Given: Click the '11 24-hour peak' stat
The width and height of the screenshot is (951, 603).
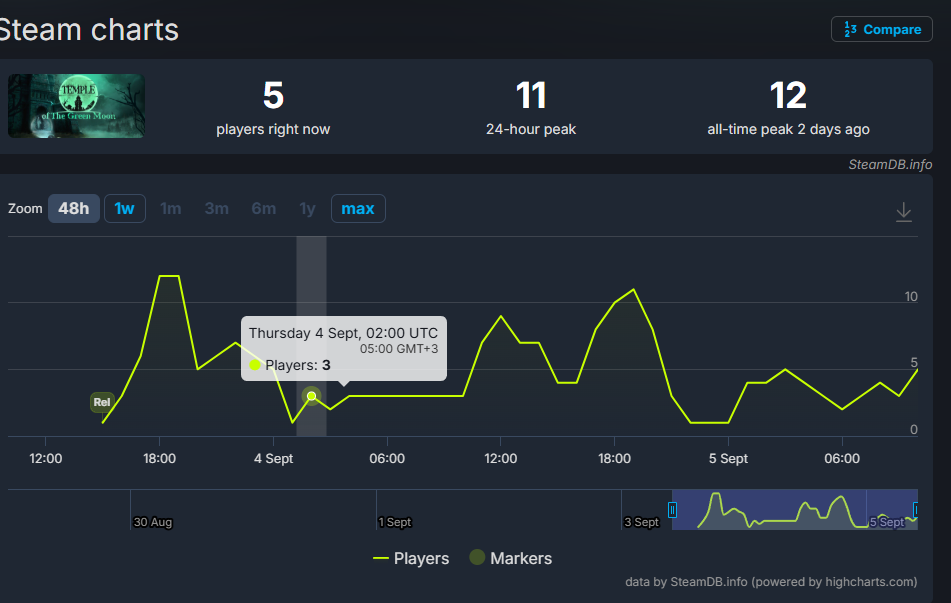Looking at the screenshot, I should (531, 109).
